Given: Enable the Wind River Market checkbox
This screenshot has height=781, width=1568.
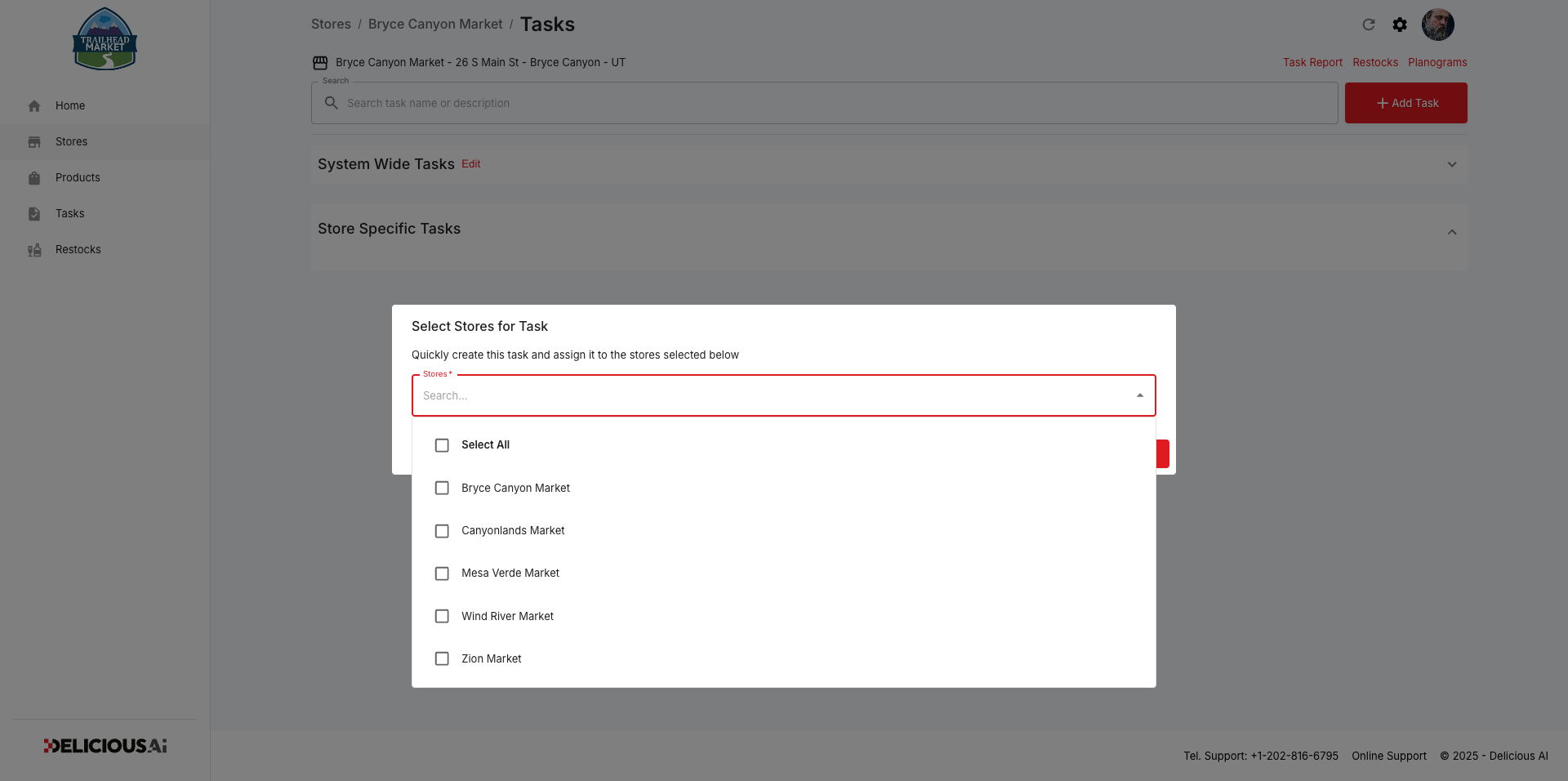Looking at the screenshot, I should [x=442, y=616].
